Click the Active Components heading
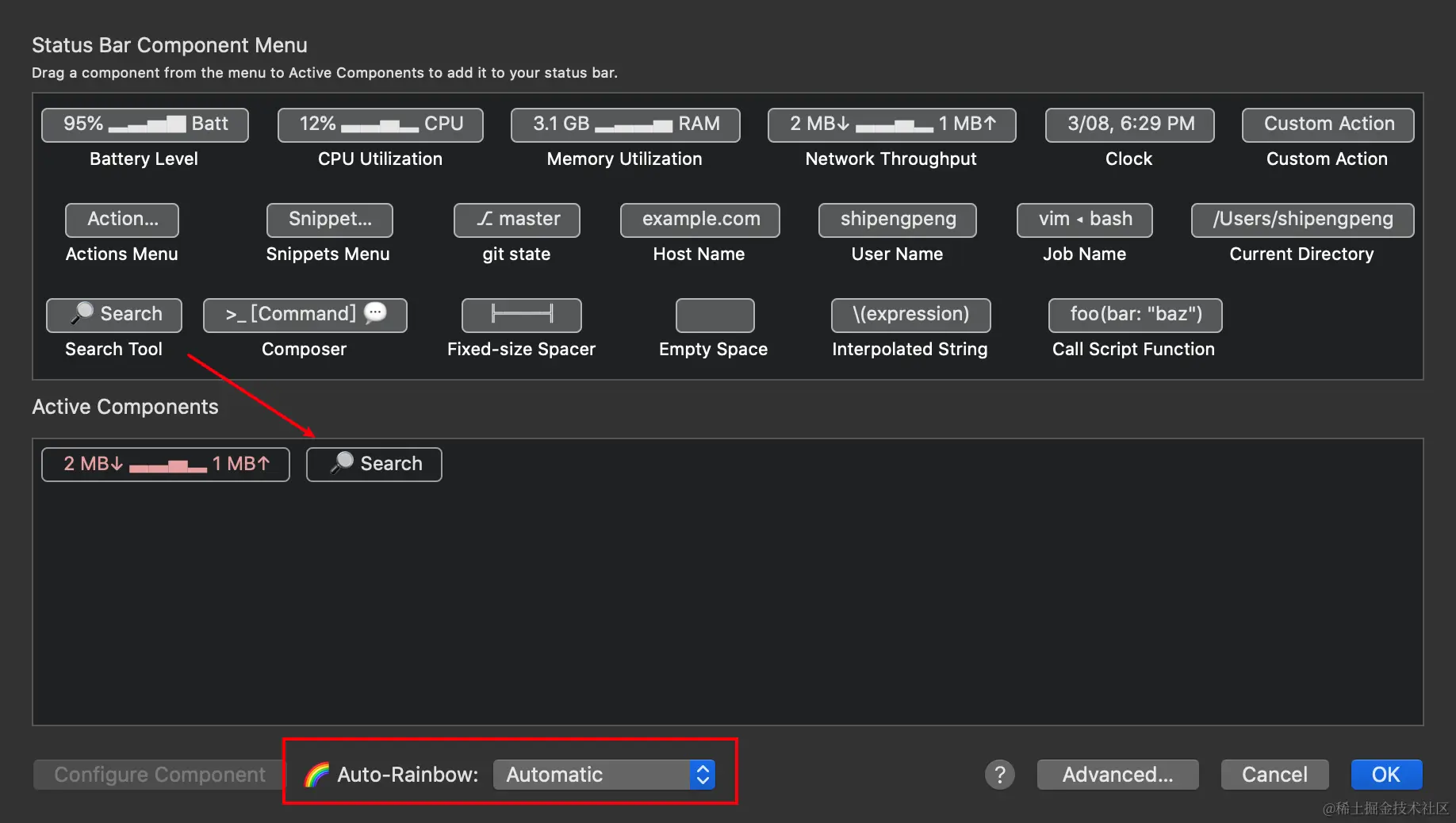Screen dimensions: 1456x823 point(125,407)
